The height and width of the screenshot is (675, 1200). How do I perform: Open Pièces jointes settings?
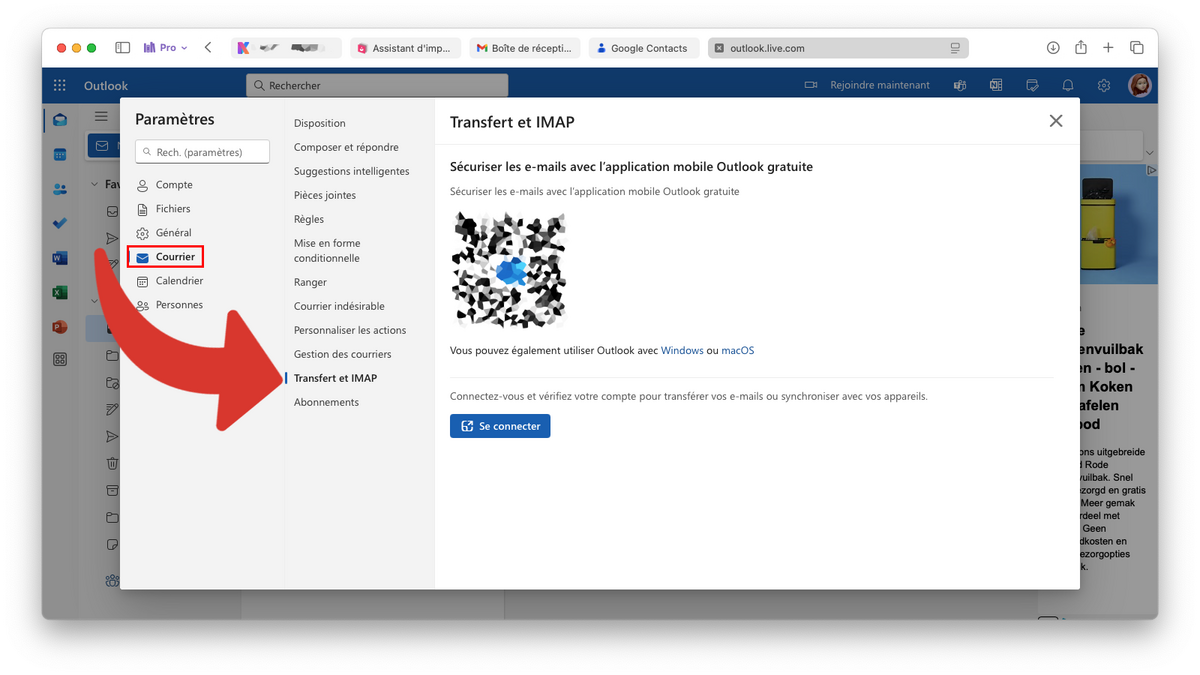coord(325,195)
